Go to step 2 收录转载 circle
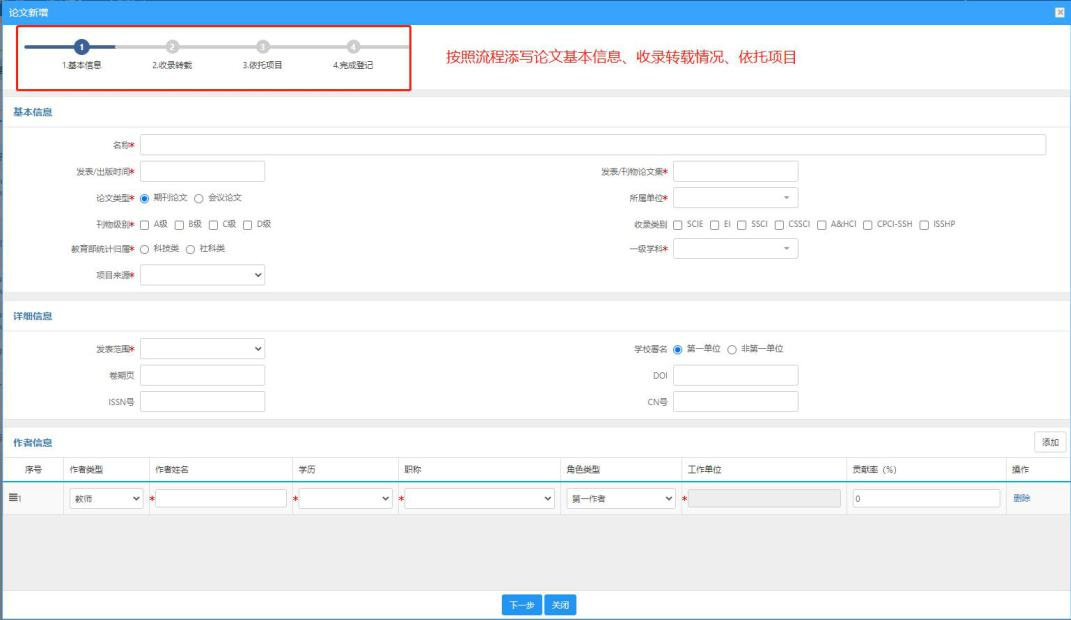This screenshot has width=1071, height=620. (x=172, y=46)
